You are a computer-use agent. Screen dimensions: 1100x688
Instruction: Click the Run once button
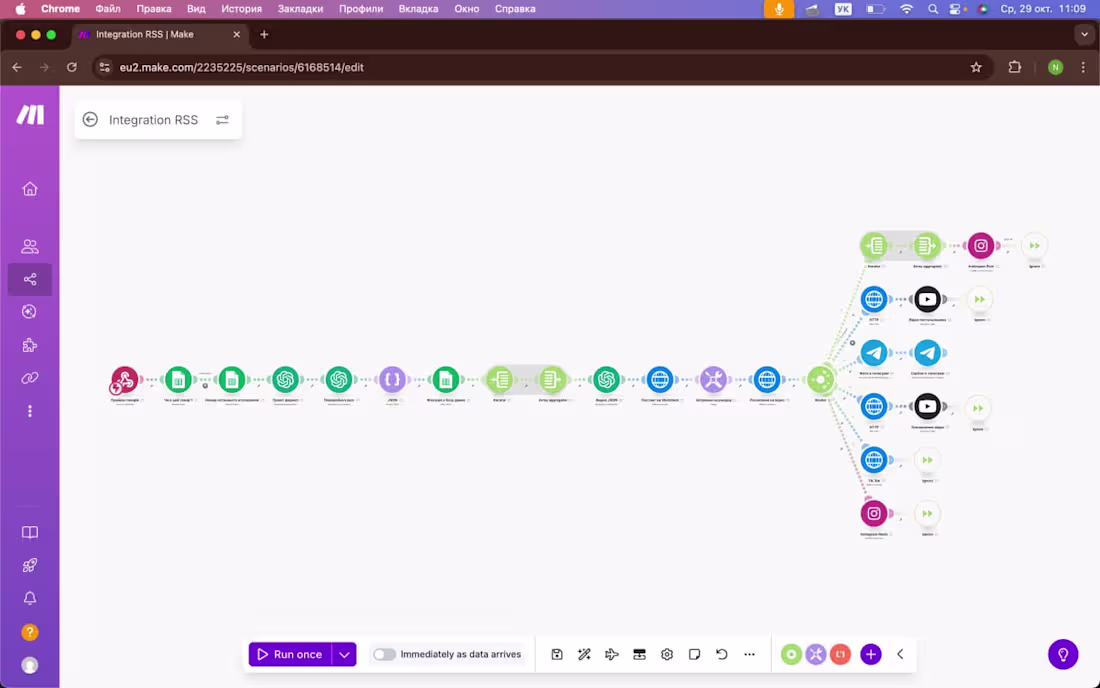click(290, 654)
